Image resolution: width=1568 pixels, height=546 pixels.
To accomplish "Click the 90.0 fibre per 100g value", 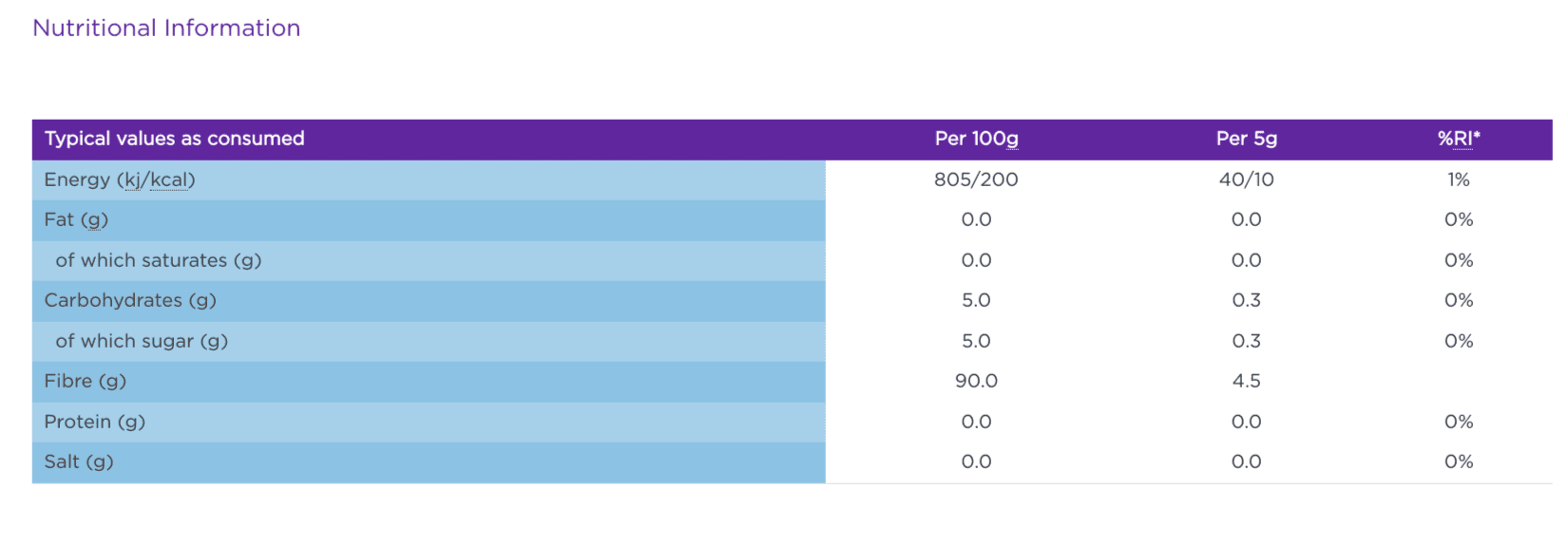I will tap(976, 381).
